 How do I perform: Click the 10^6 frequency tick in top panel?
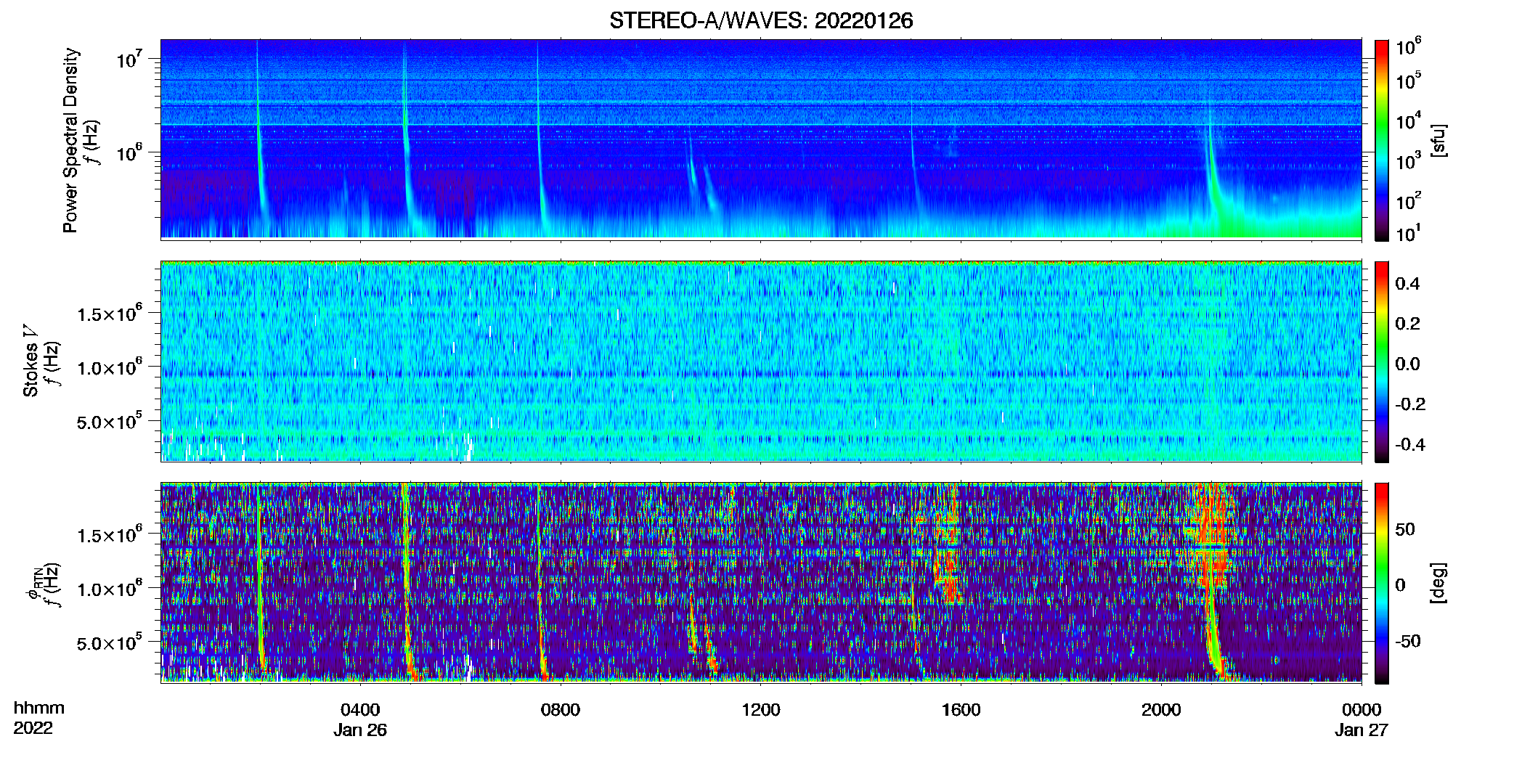pyautogui.click(x=129, y=153)
